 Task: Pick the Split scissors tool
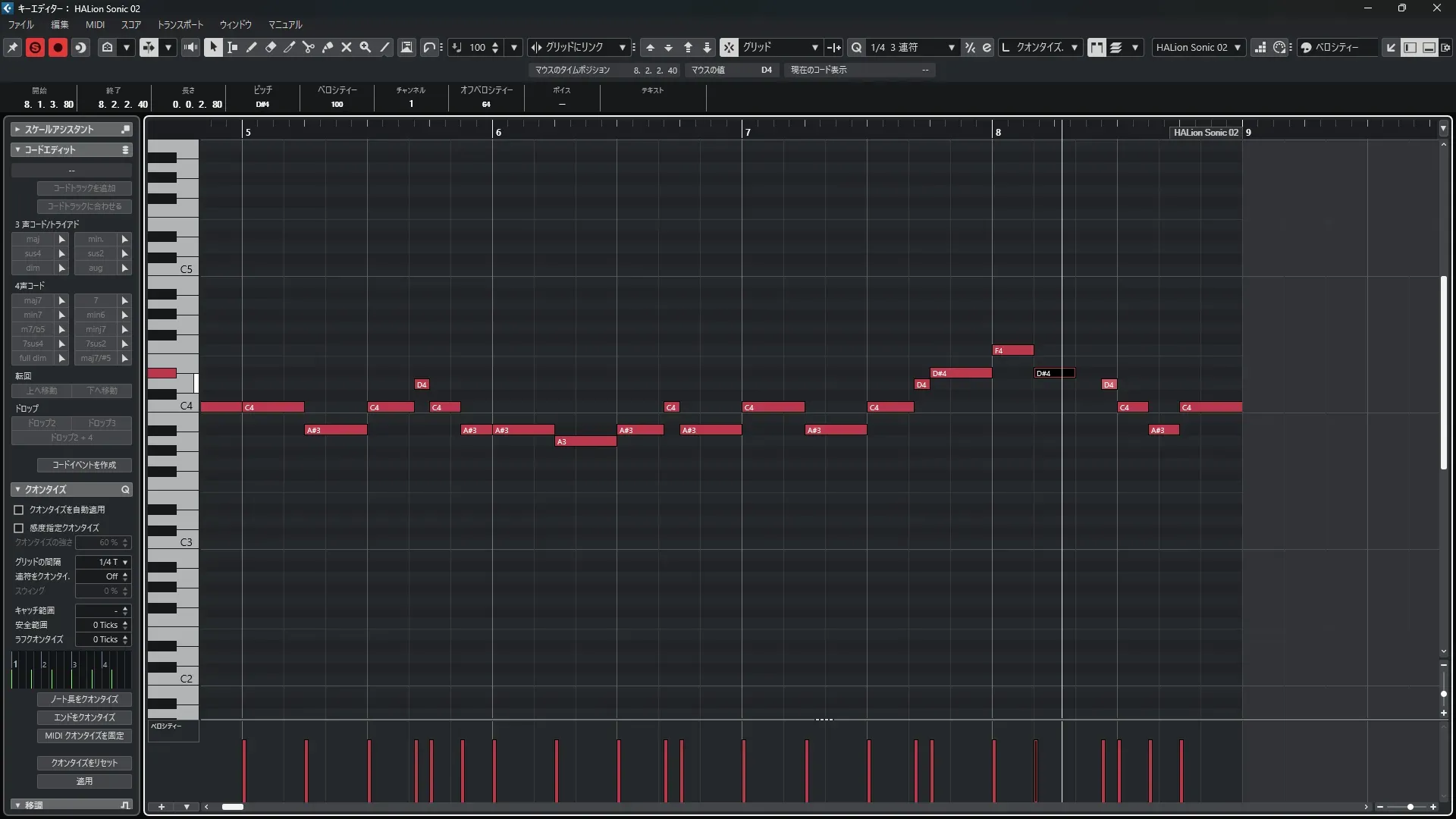(x=309, y=47)
